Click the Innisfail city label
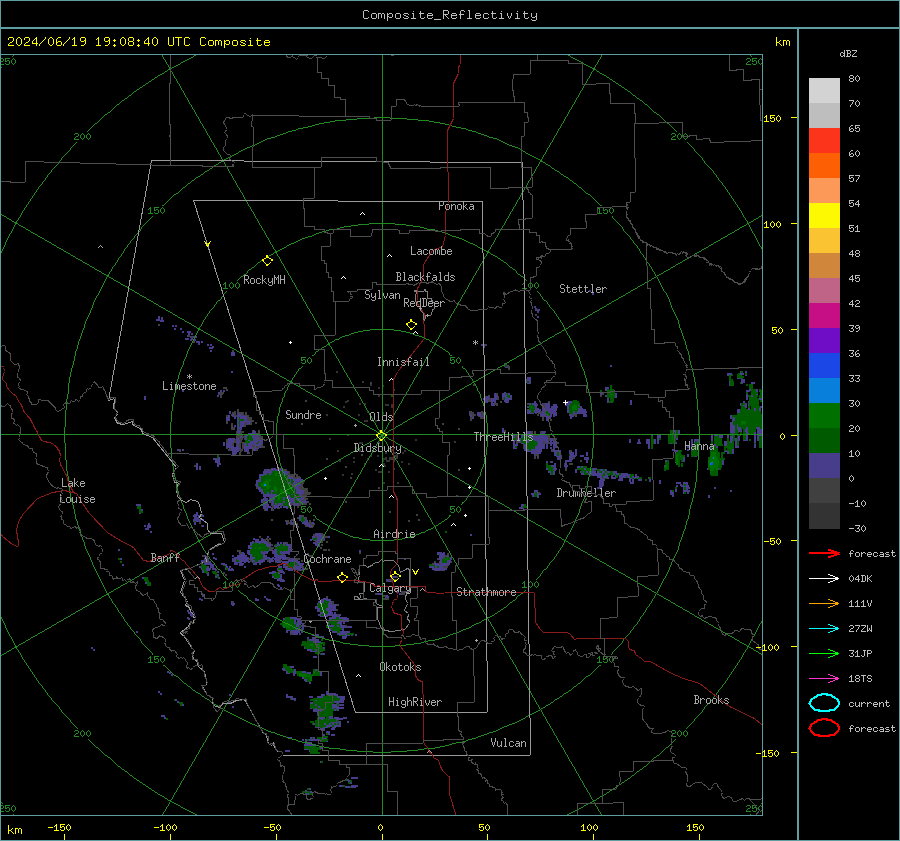The width and height of the screenshot is (900, 841). click(403, 362)
